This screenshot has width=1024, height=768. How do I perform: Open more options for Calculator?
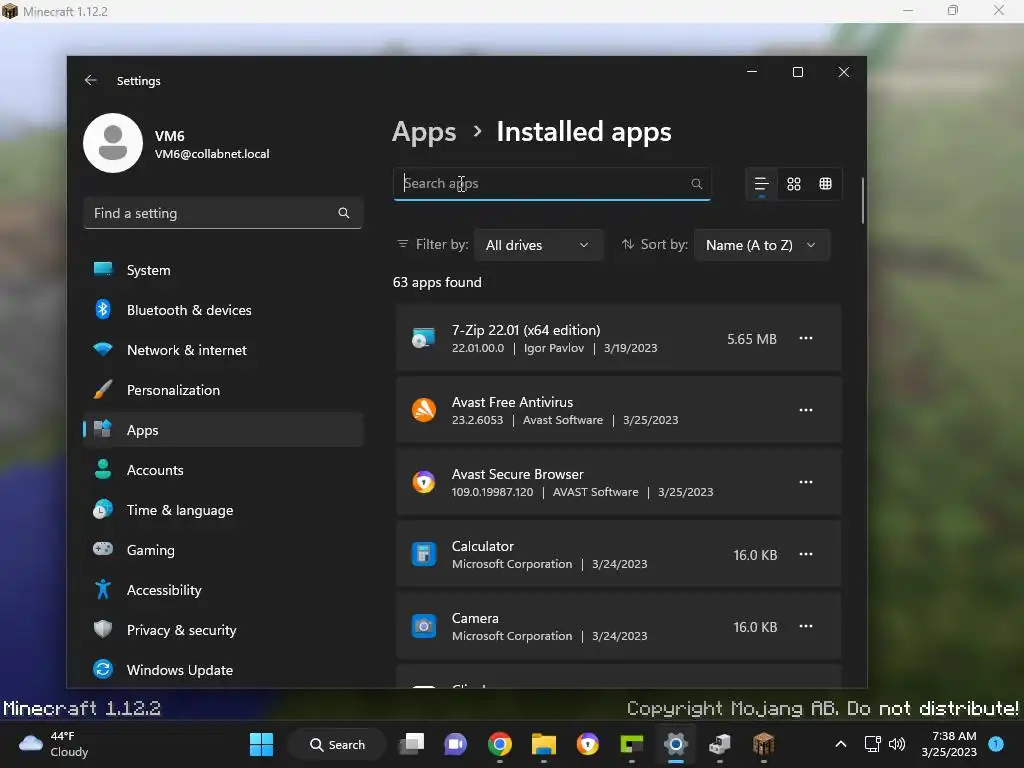806,554
